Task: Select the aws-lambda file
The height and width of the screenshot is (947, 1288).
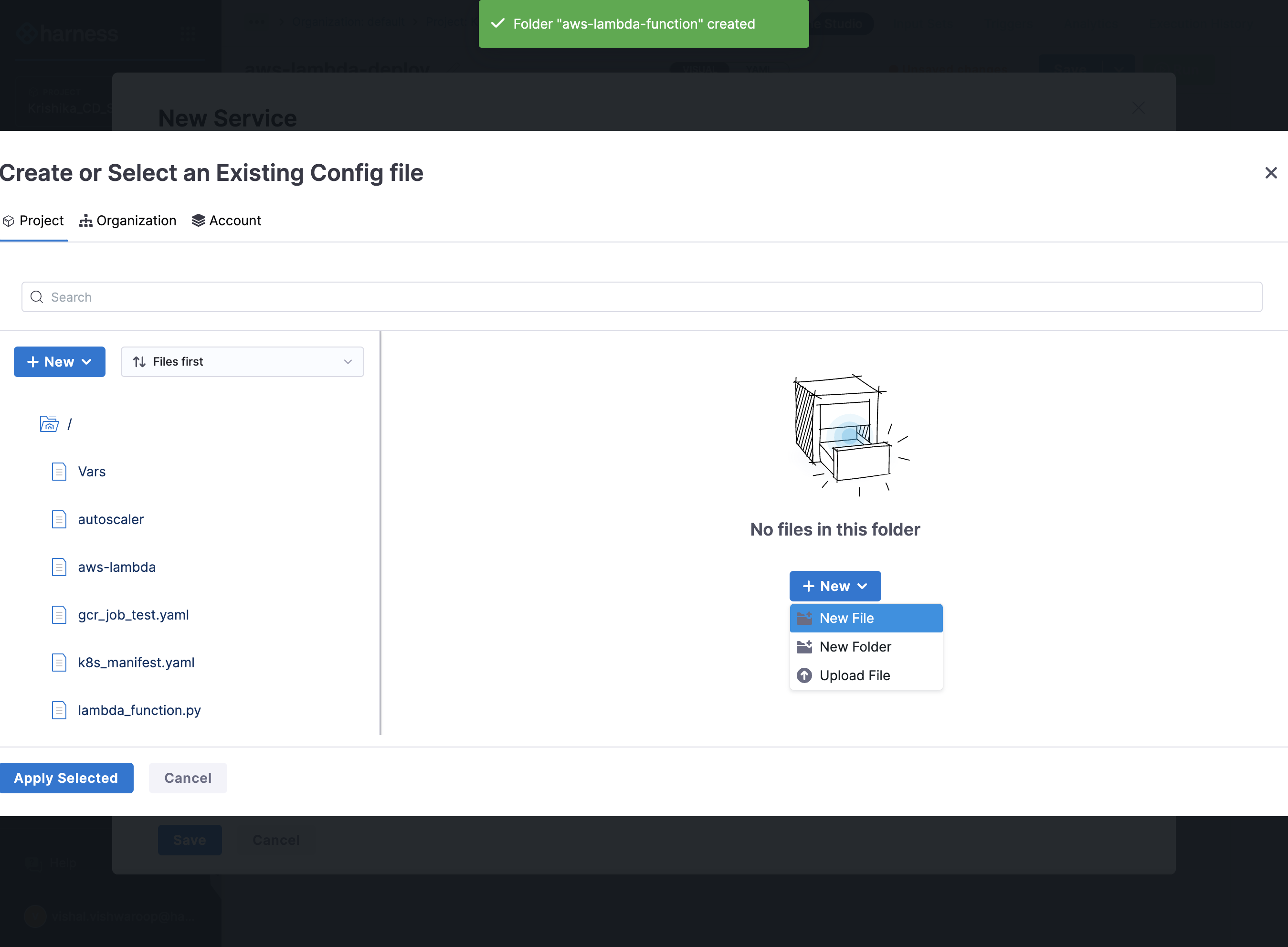Action: [117, 567]
